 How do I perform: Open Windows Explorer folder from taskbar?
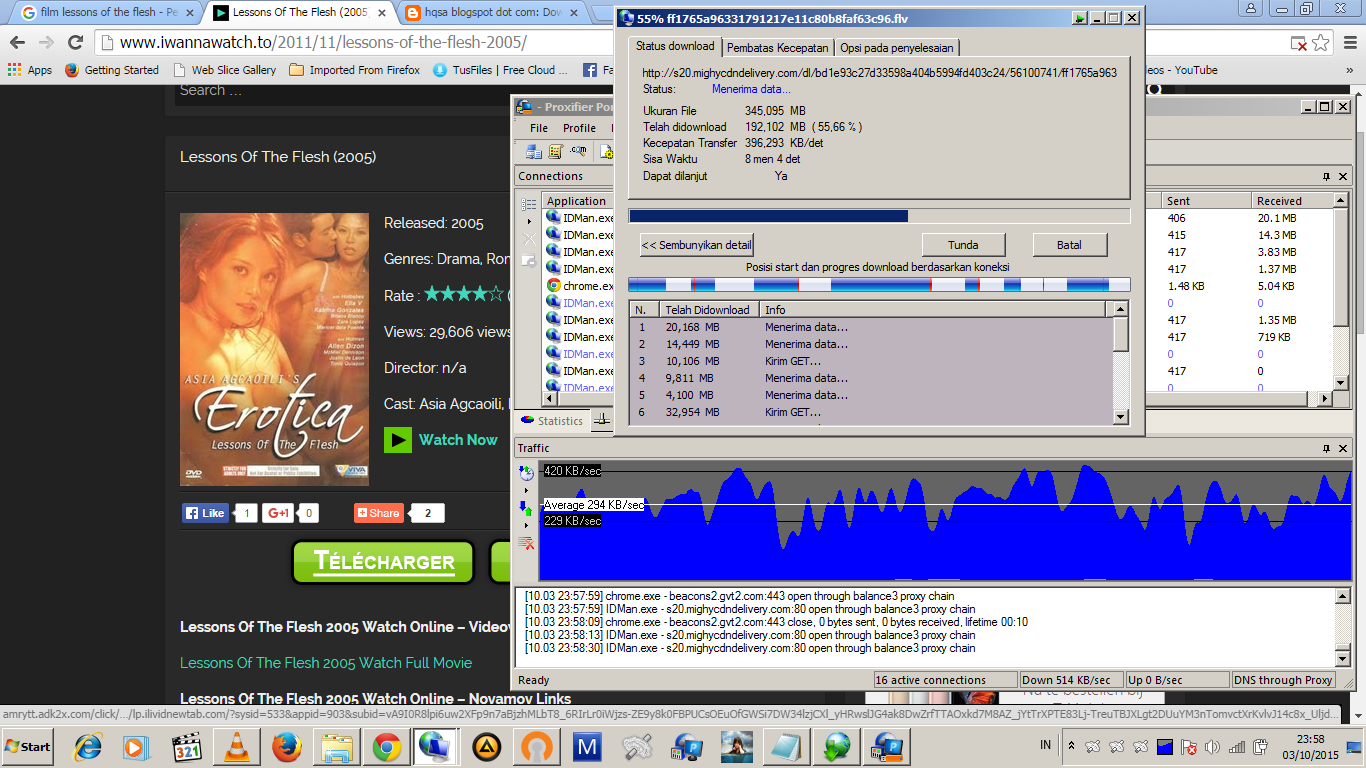(x=336, y=746)
